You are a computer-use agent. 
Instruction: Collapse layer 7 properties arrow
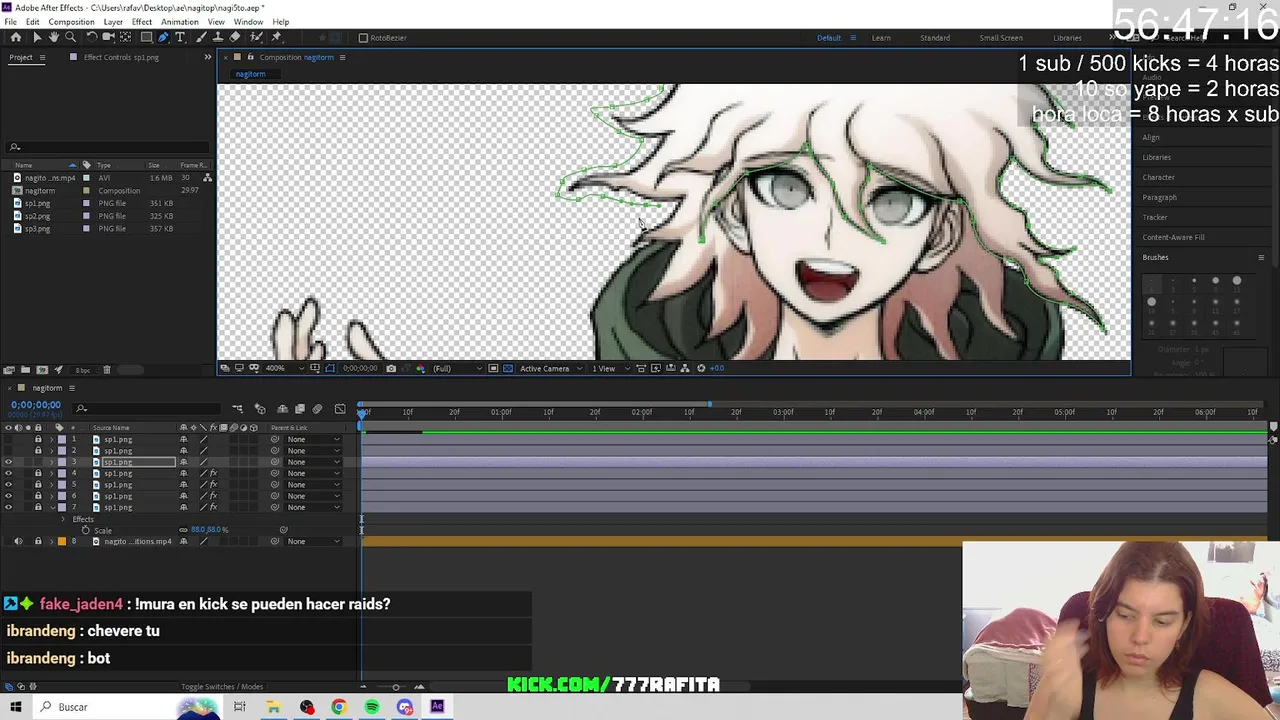[52, 507]
